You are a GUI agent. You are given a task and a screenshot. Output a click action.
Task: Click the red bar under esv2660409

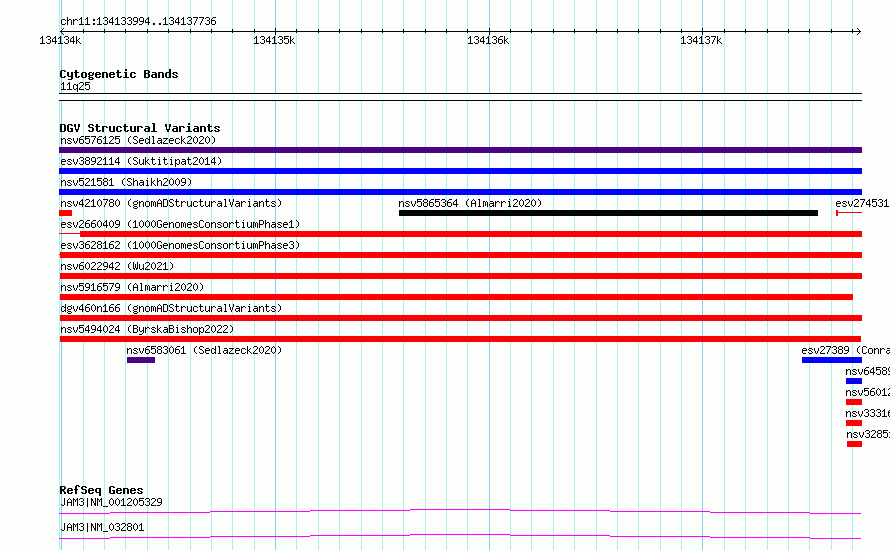point(471,234)
